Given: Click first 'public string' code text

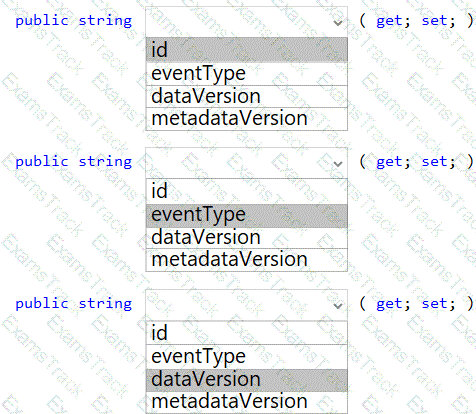Looking at the screenshot, I should pos(74,21).
